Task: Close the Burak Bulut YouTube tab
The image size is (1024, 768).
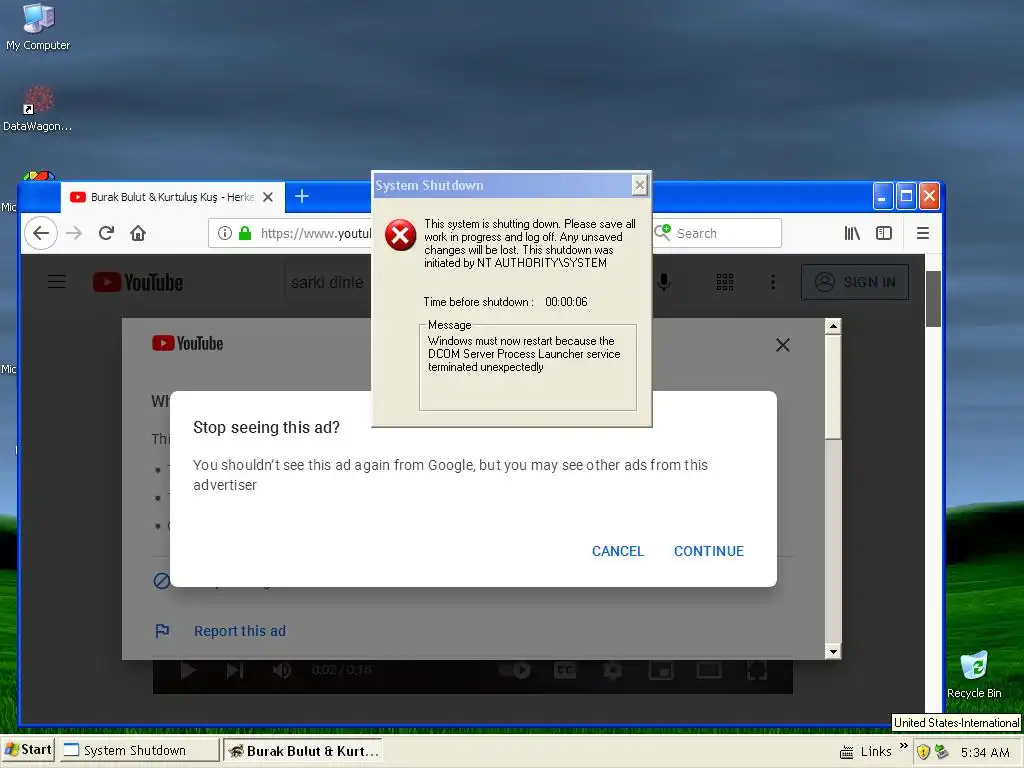Action: coord(268,197)
